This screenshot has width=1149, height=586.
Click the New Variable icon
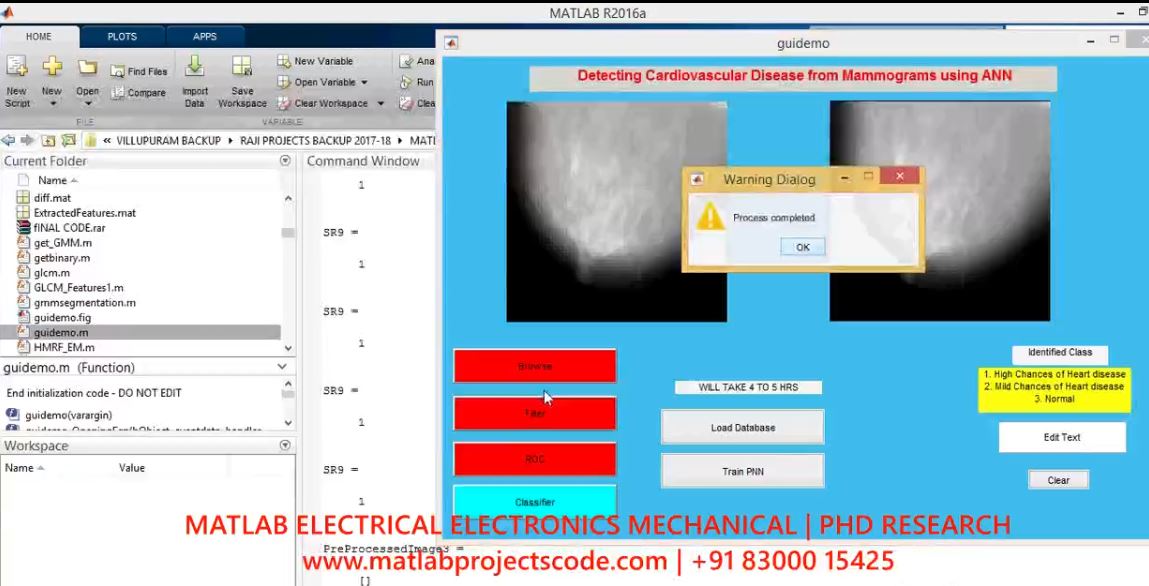point(284,62)
